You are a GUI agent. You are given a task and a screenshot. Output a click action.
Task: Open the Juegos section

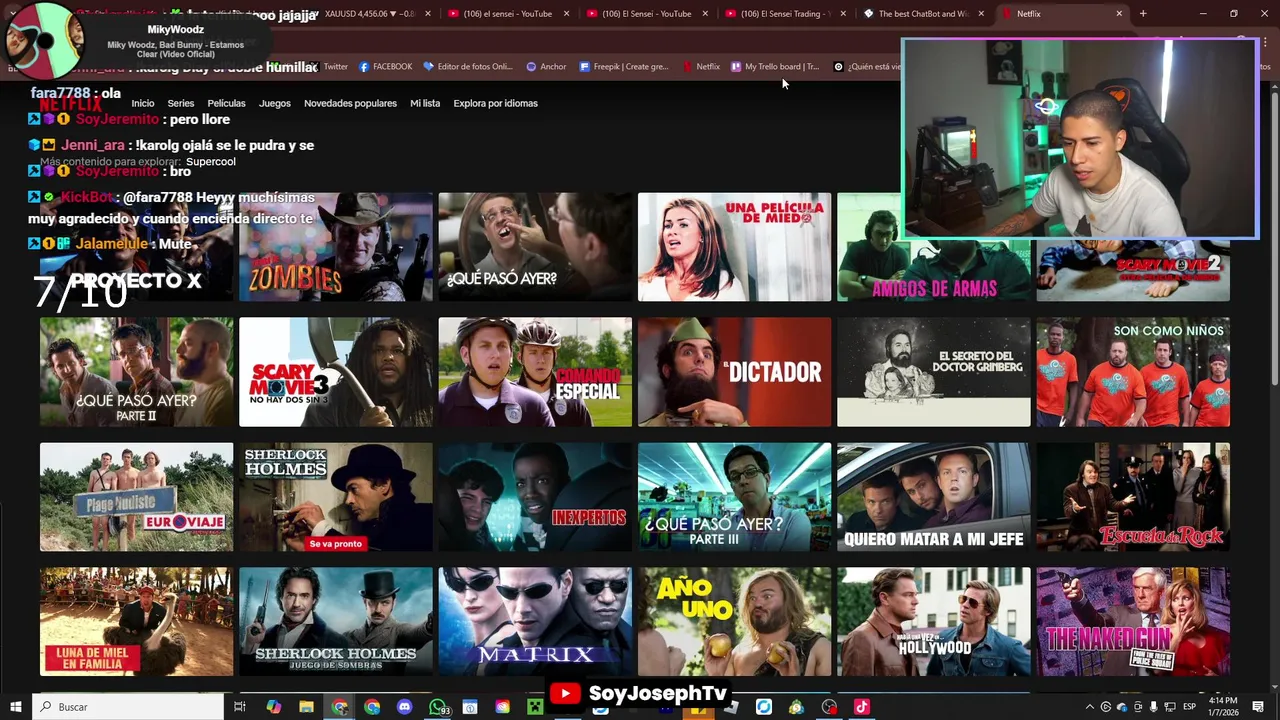click(275, 103)
